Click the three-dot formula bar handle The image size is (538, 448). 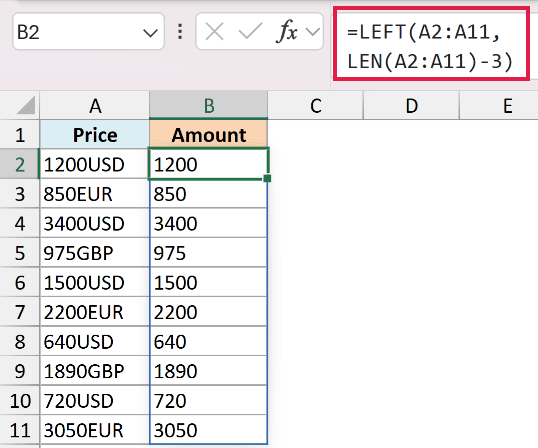[x=180, y=32]
